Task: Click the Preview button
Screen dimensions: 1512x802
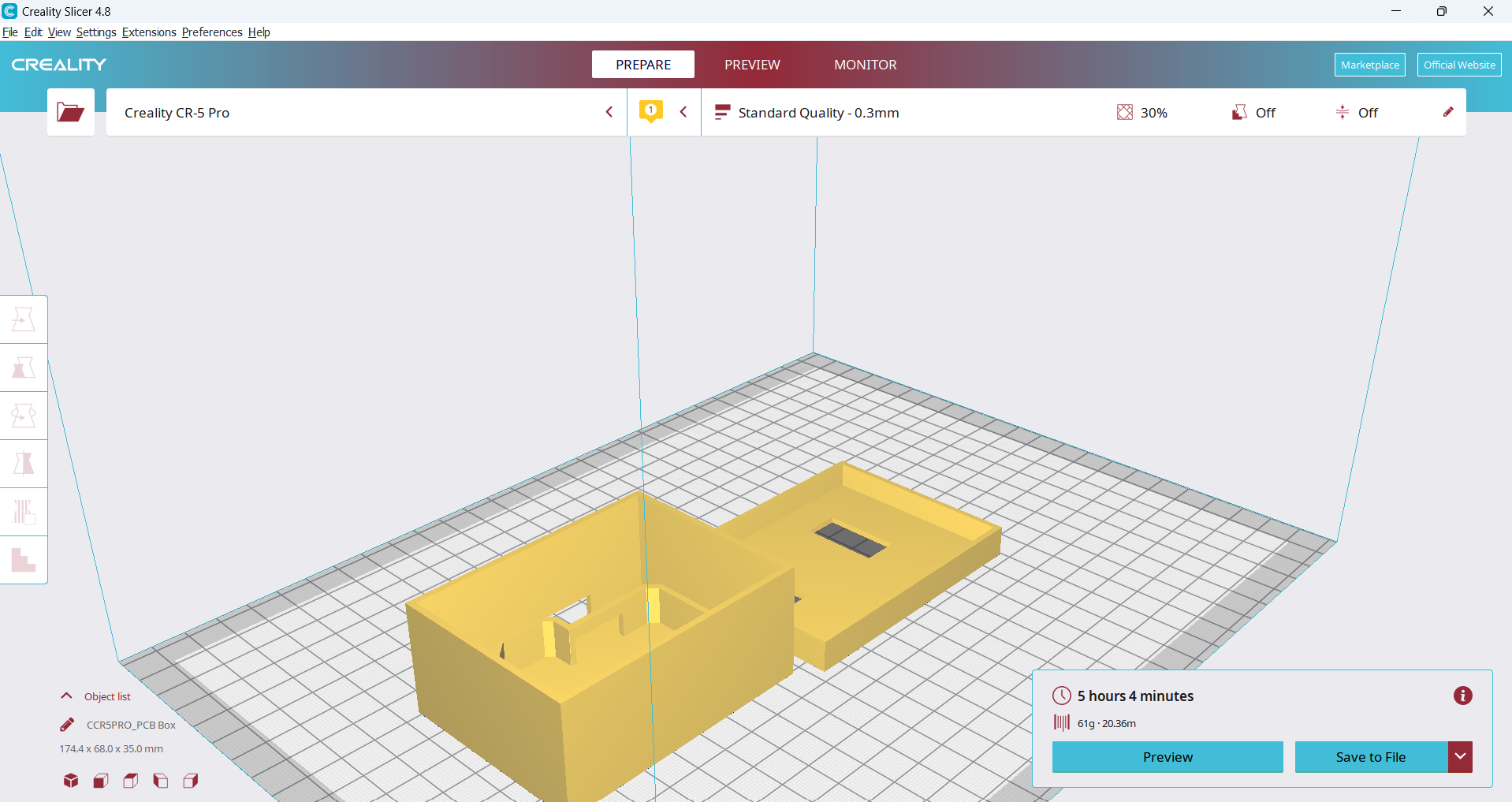Action: (1168, 757)
